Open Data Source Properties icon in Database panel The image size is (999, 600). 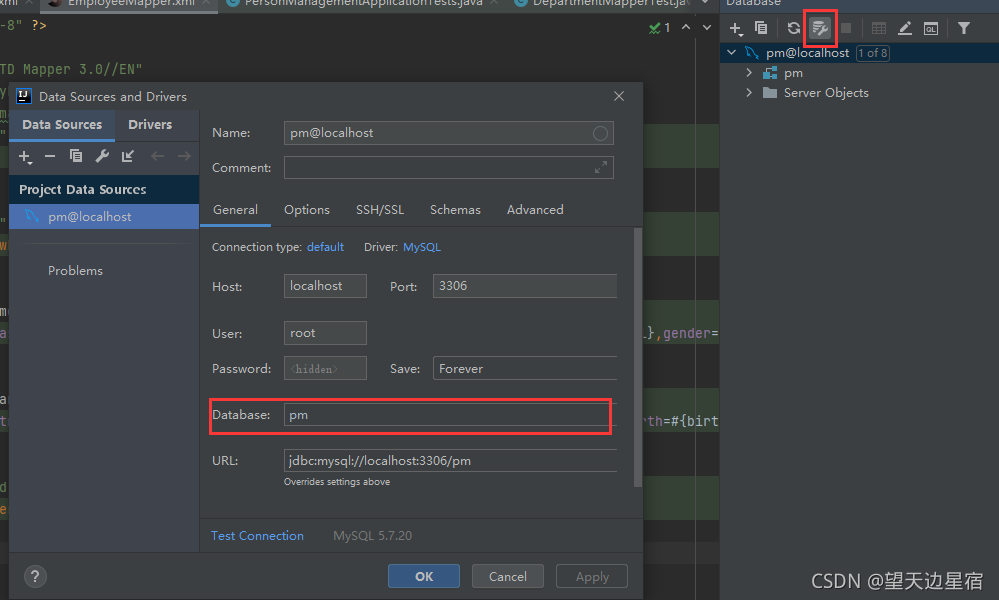(820, 28)
